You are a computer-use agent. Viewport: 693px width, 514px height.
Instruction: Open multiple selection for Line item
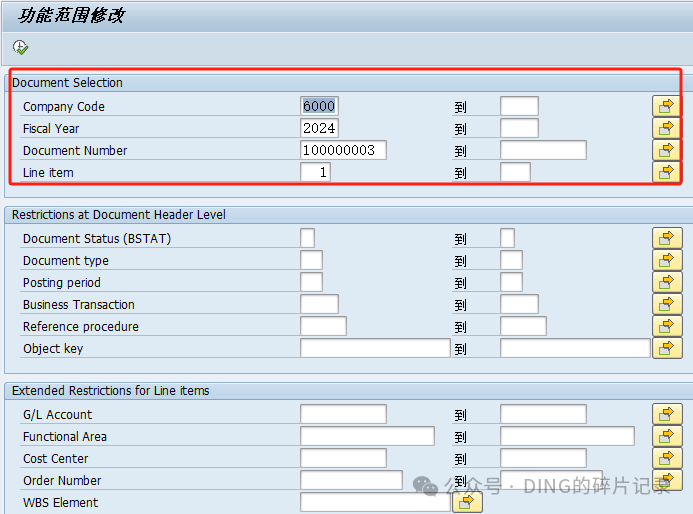666,172
